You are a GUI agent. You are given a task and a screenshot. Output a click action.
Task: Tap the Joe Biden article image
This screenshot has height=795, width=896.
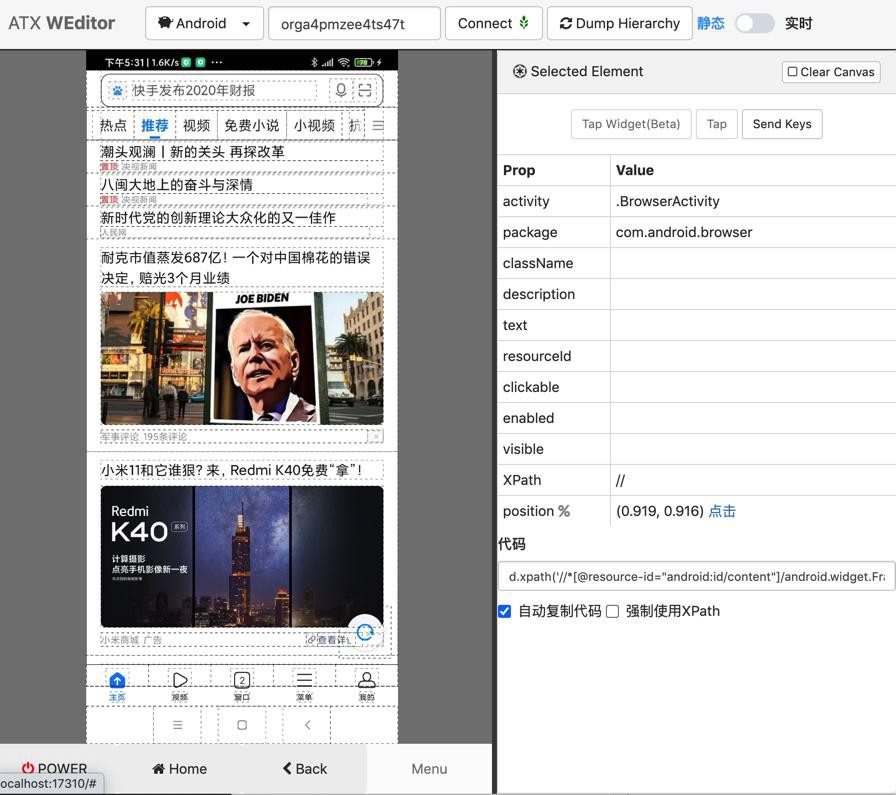[242, 358]
